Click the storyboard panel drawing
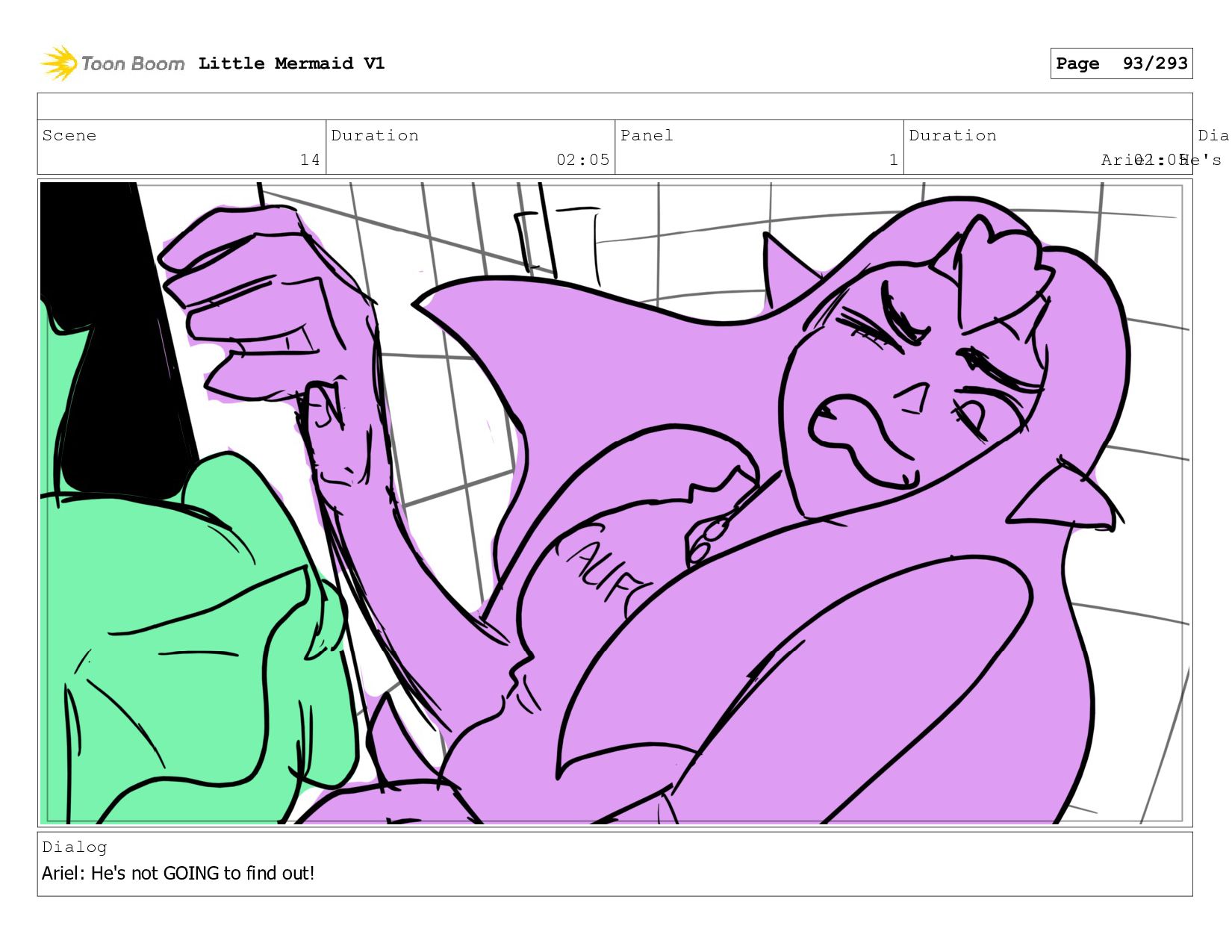This screenshot has height=952, width=1232. (x=615, y=503)
